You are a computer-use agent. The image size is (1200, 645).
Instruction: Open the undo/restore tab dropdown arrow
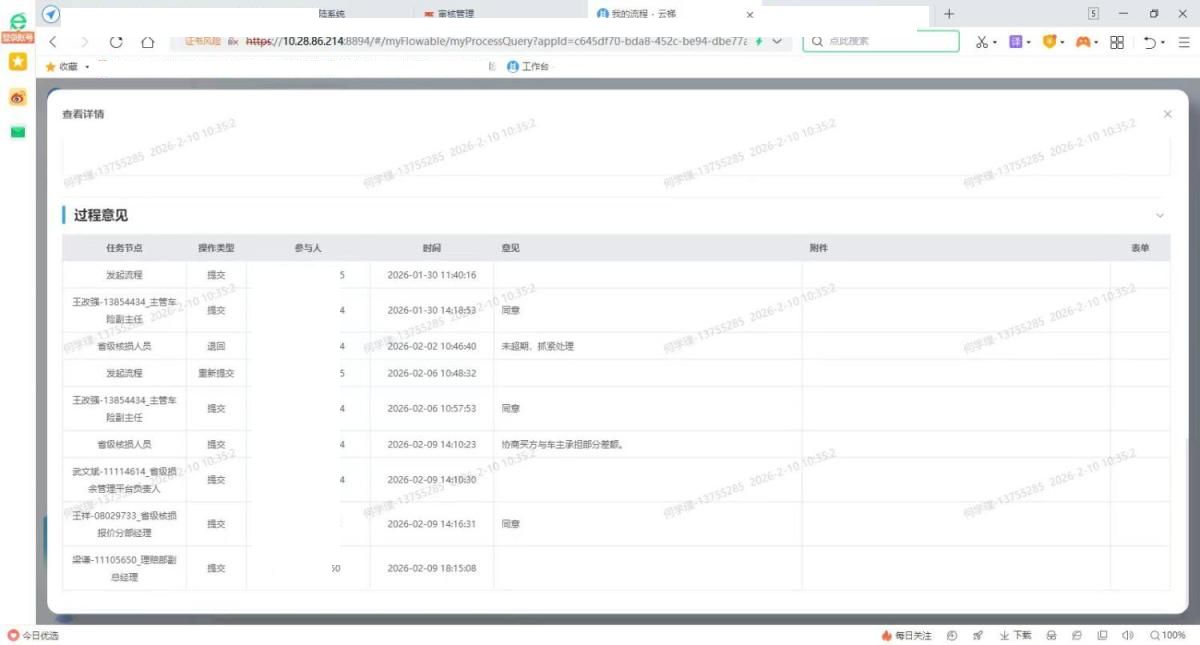tap(1163, 43)
